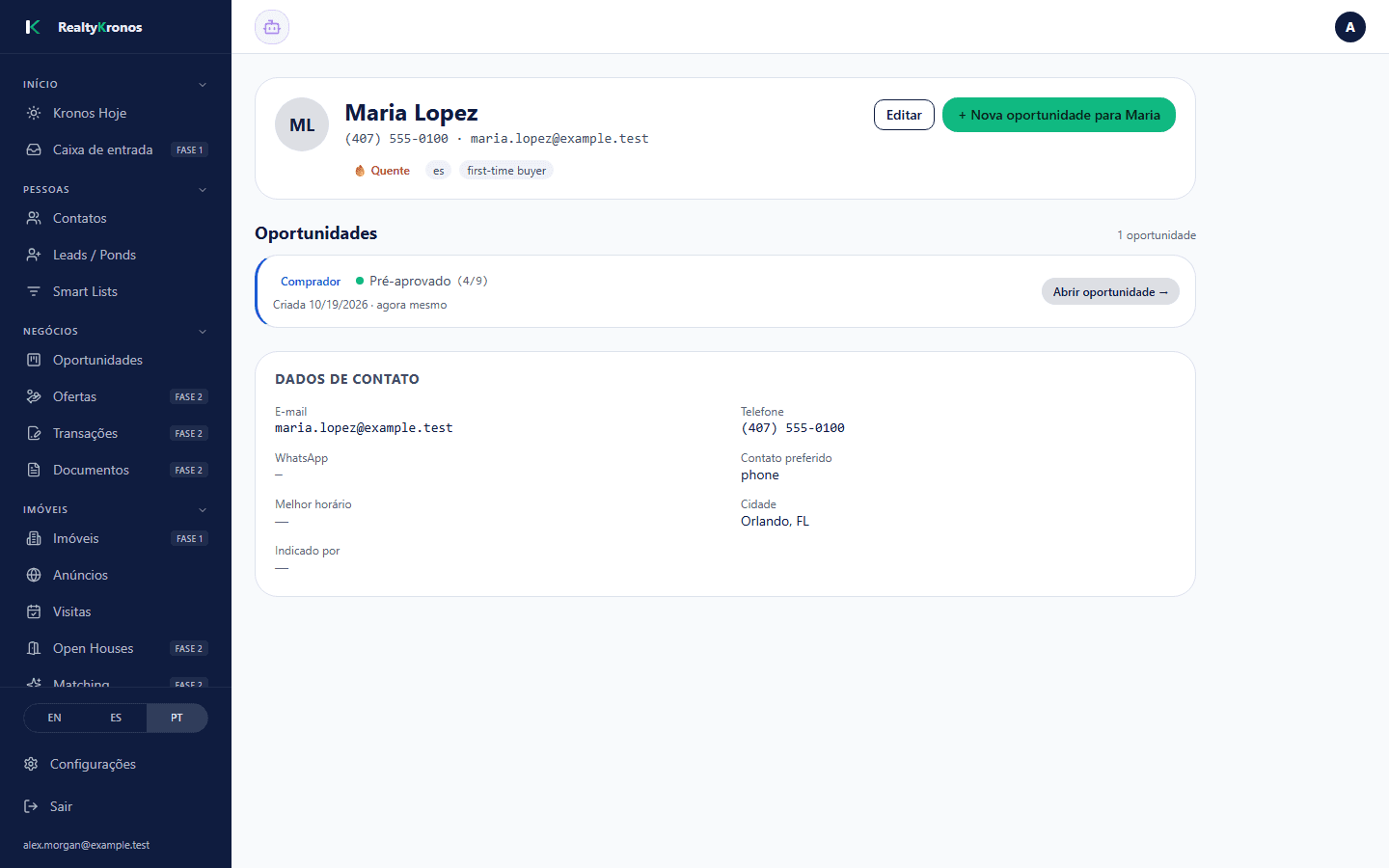Click the Configurações gear icon
The height and width of the screenshot is (868, 1389).
[x=31, y=764]
